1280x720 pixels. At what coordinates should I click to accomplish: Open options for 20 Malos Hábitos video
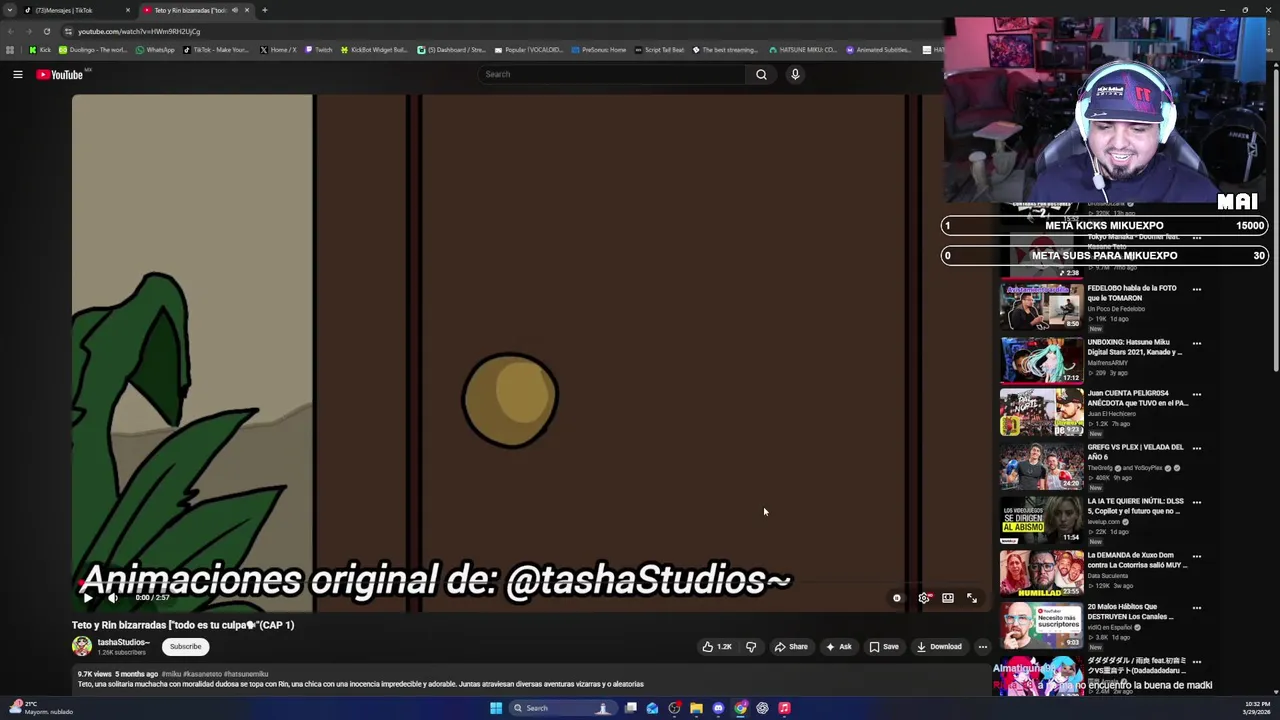[1196, 608]
